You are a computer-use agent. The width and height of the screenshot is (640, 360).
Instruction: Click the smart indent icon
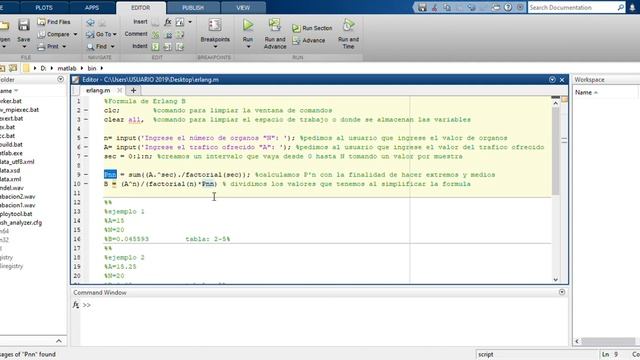click(156, 47)
